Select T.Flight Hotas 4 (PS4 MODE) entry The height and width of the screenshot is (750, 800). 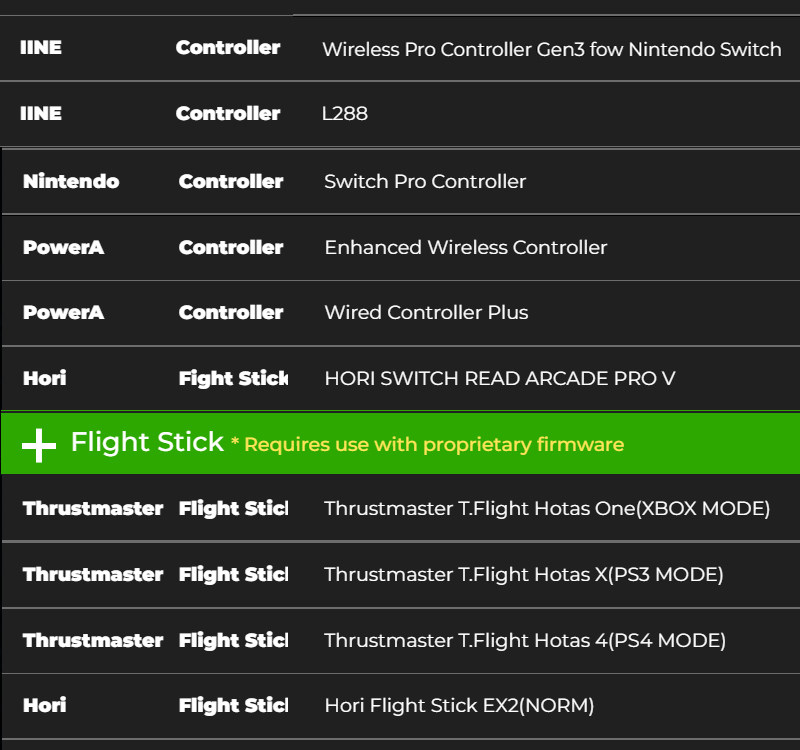(525, 641)
